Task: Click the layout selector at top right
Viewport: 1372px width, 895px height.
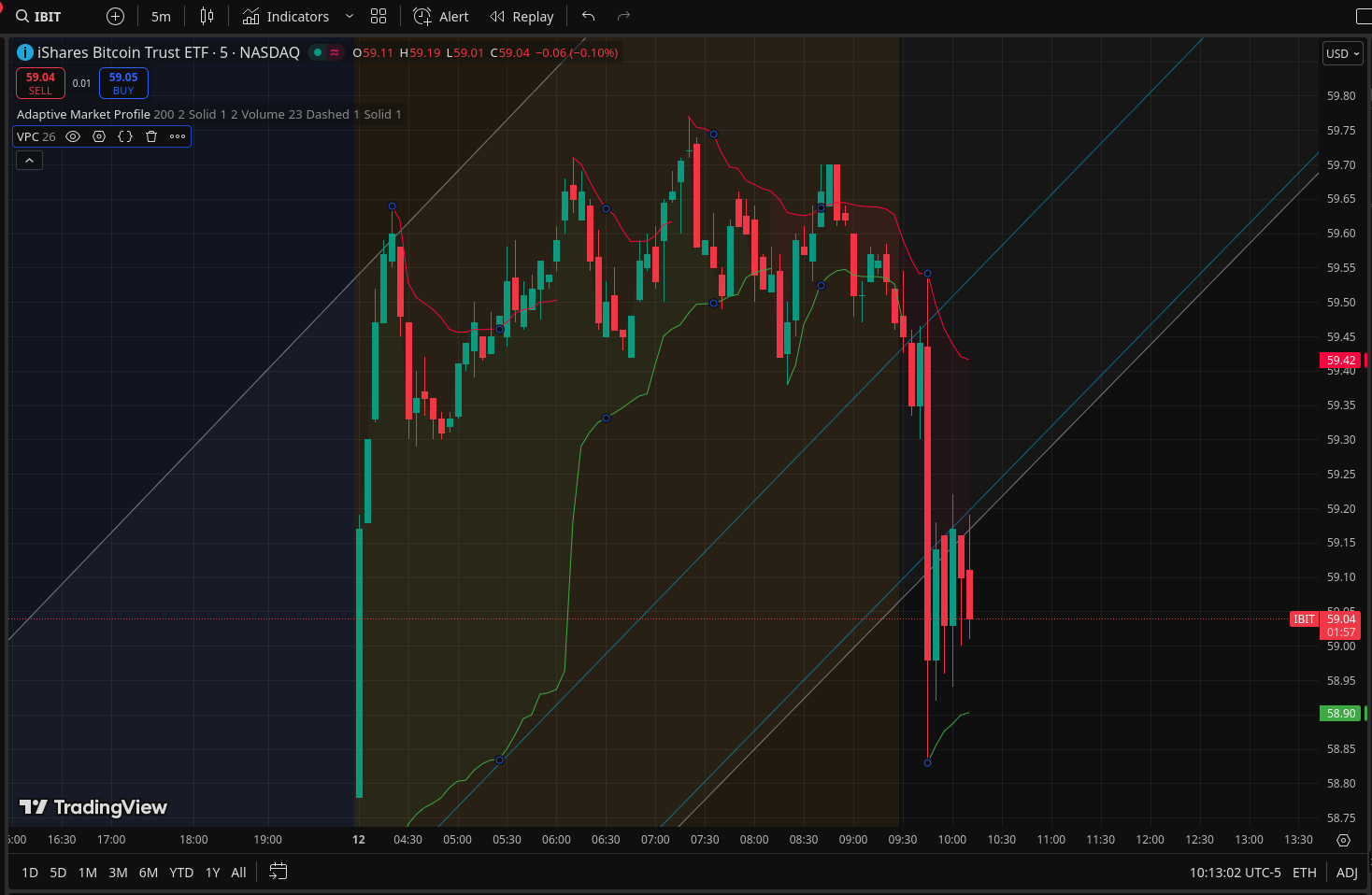Action: (x=1364, y=17)
